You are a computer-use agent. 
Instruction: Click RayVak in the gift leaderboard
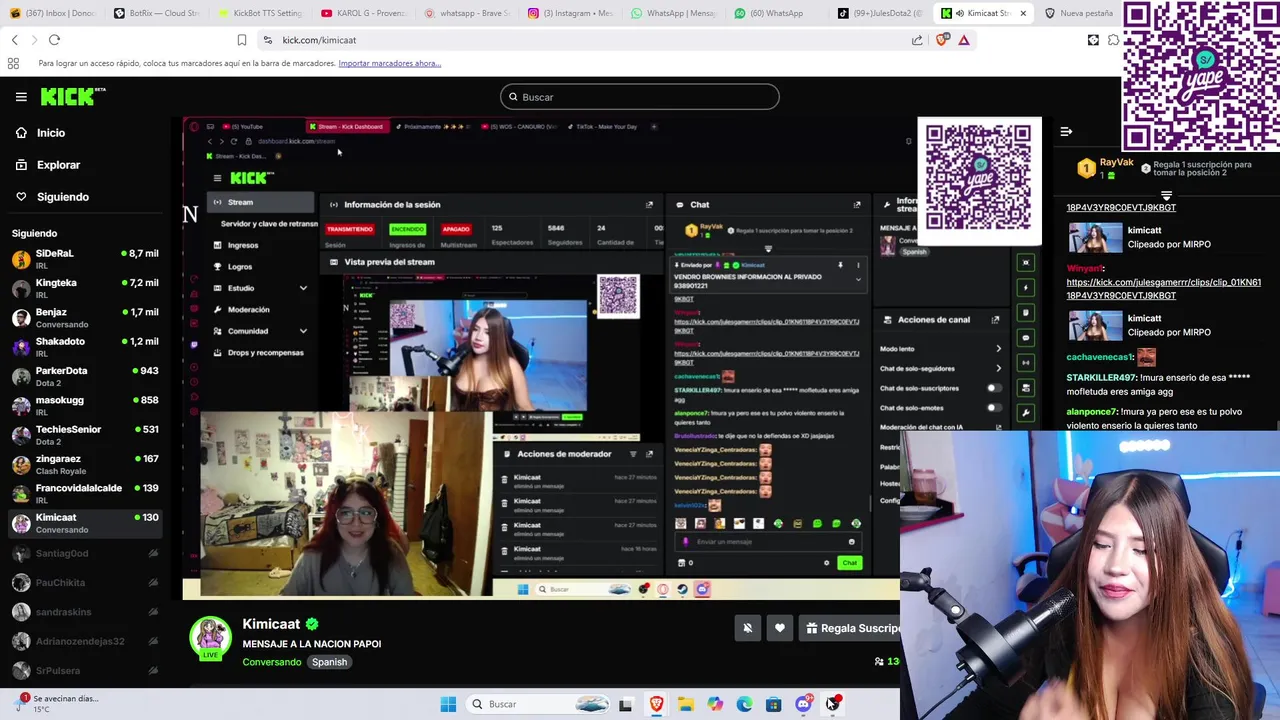[x=1116, y=162]
